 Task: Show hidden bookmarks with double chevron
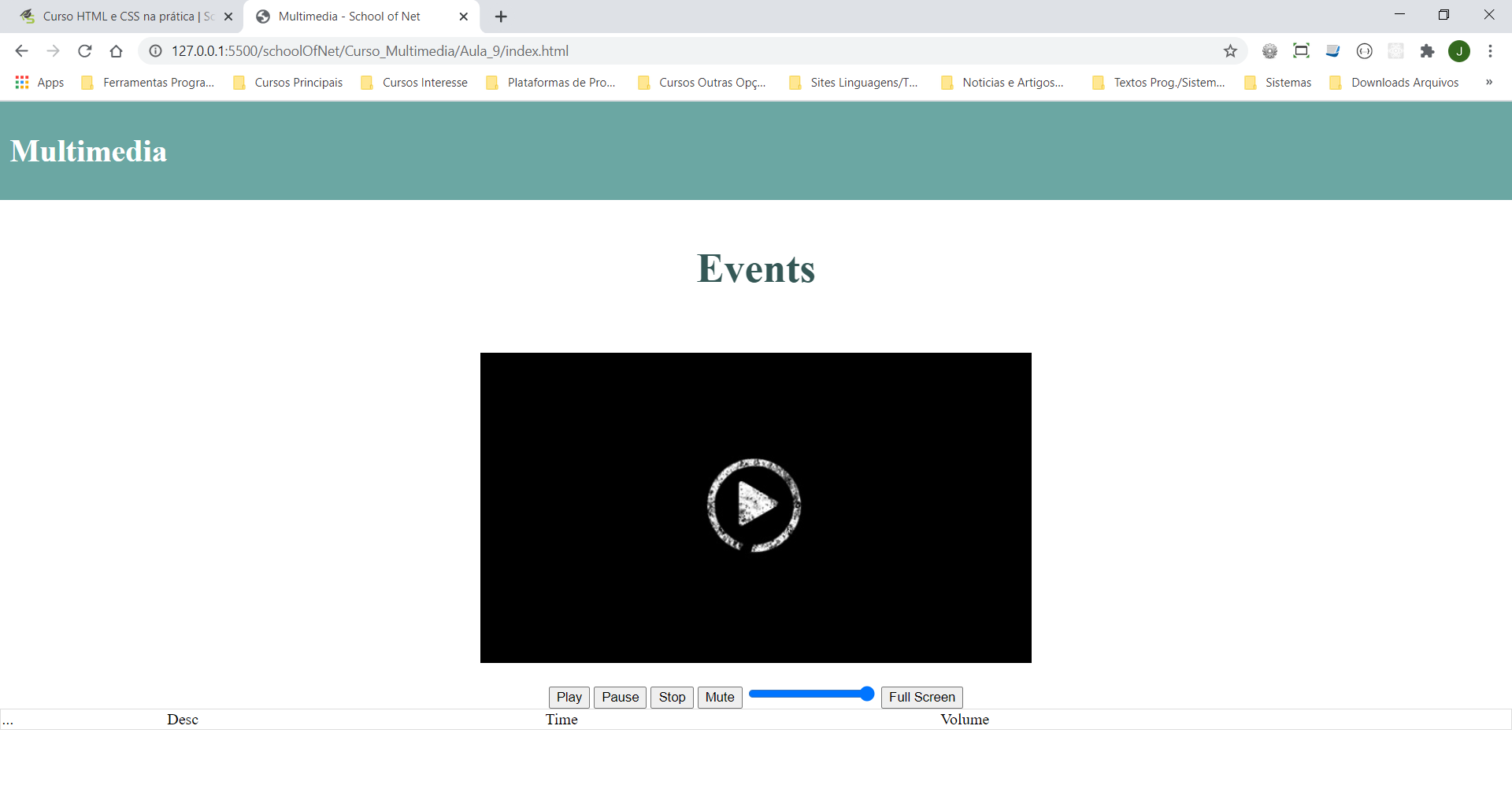coord(1488,83)
